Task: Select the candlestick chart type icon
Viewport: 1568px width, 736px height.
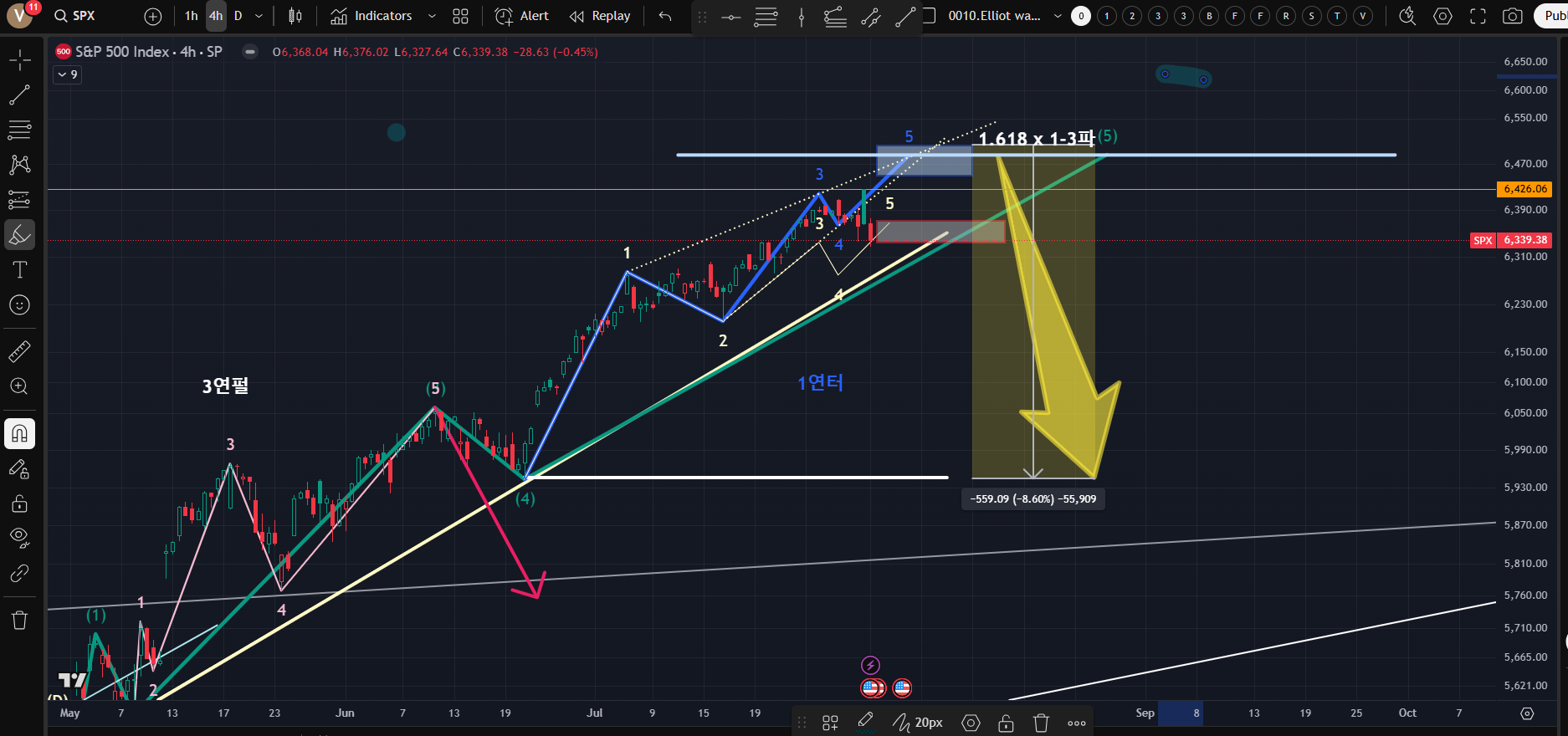Action: [x=295, y=16]
